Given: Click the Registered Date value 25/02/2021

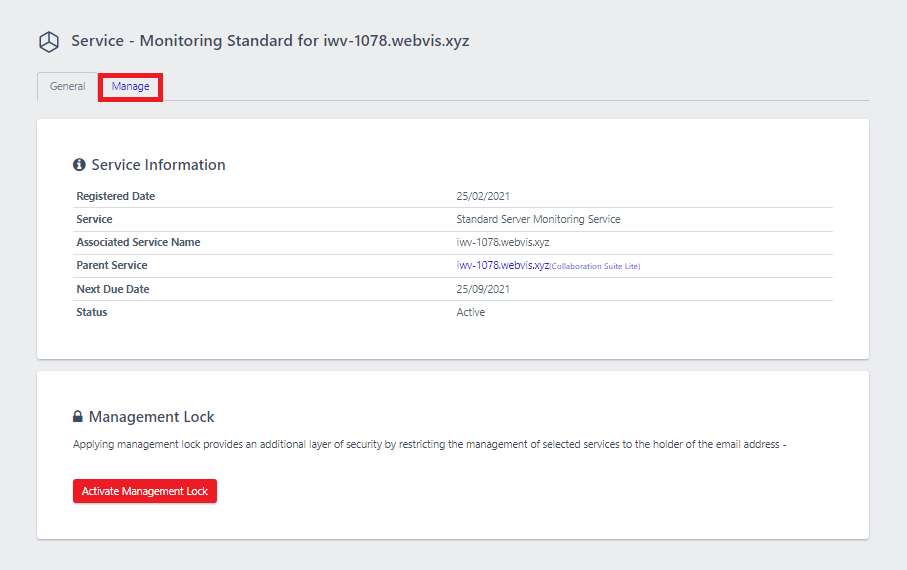Looking at the screenshot, I should tap(482, 196).
